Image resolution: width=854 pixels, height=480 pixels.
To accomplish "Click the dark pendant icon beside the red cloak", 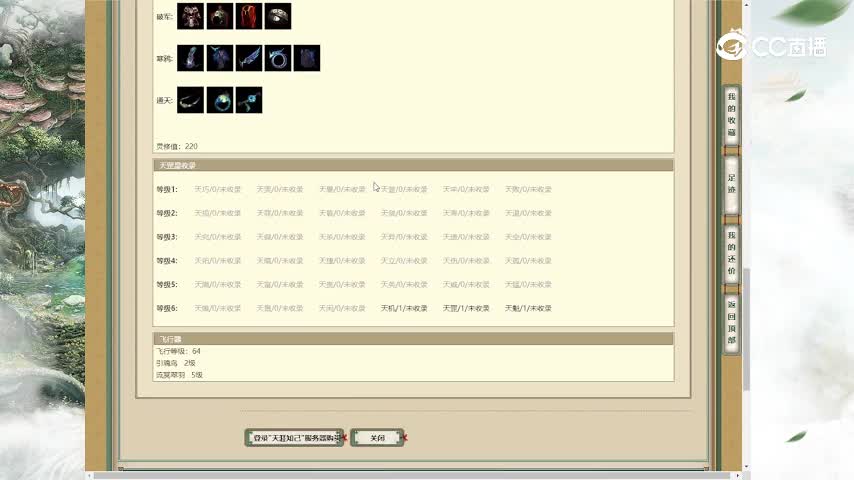I will (x=220, y=16).
